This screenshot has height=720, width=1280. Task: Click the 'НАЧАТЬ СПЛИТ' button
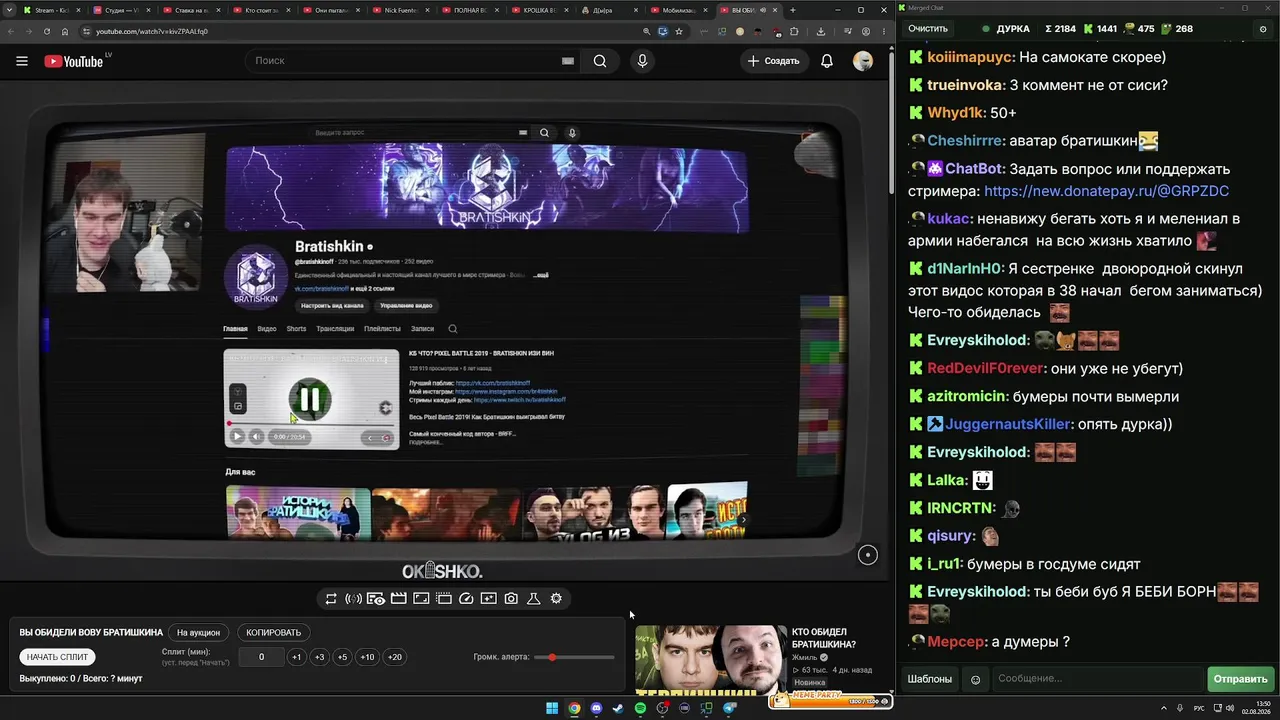[x=57, y=657]
